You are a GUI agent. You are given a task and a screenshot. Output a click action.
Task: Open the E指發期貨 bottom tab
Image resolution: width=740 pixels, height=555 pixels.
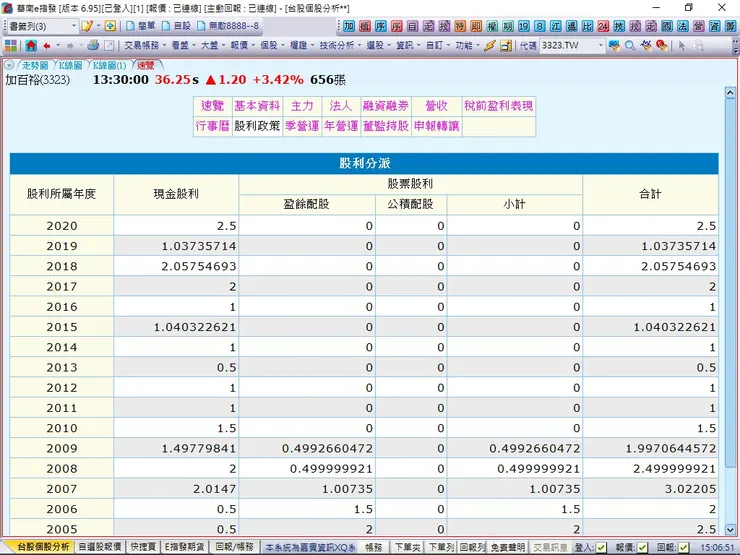(x=184, y=547)
